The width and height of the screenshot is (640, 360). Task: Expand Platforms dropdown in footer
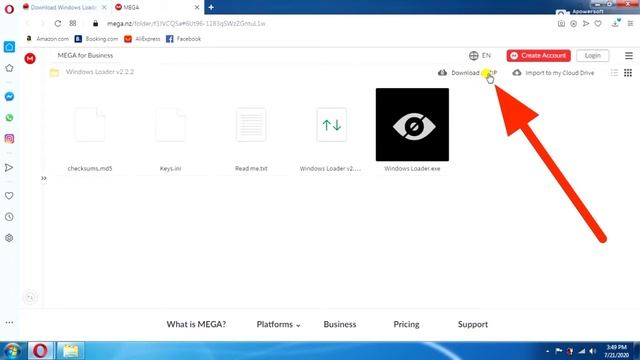tap(278, 324)
